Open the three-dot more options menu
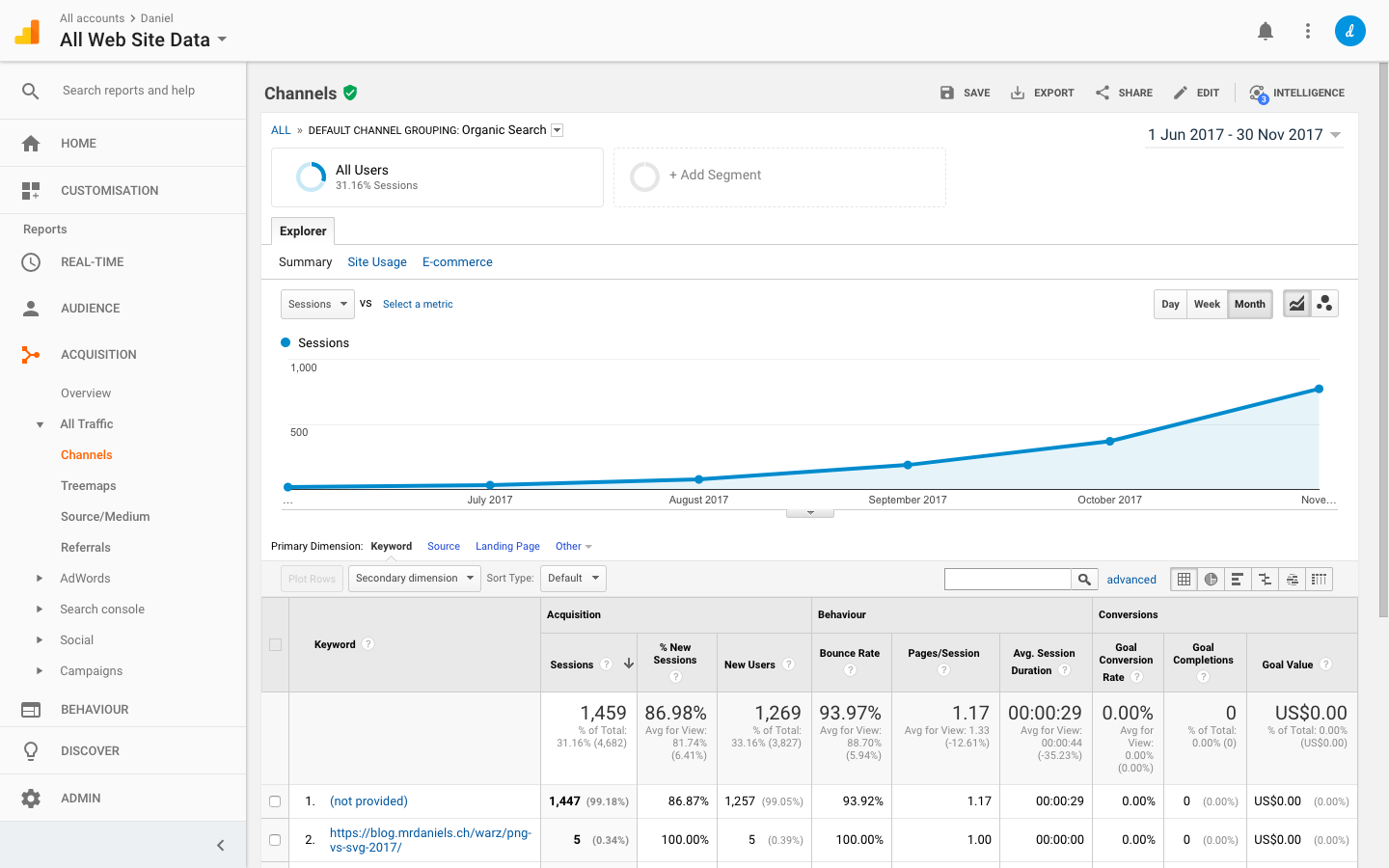The image size is (1389, 868). tap(1308, 31)
